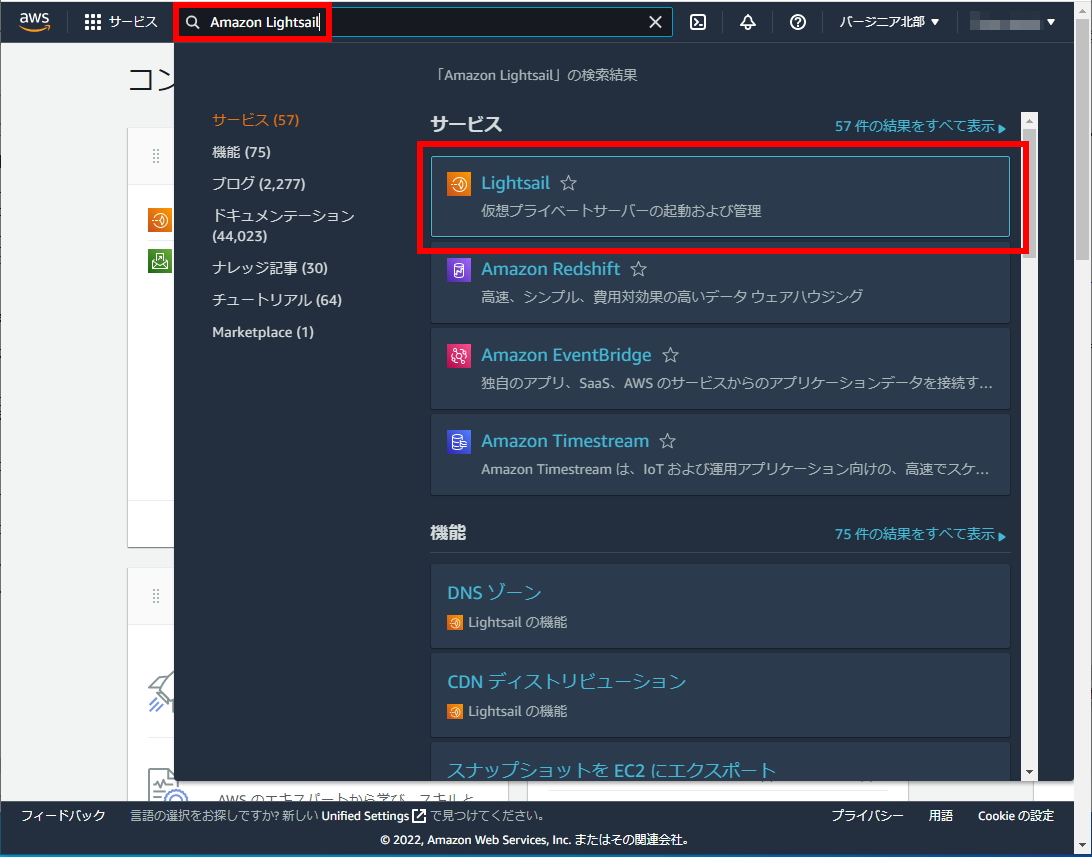Open the CloudShell terminal icon
Screen dimensions: 1092x857
point(698,22)
